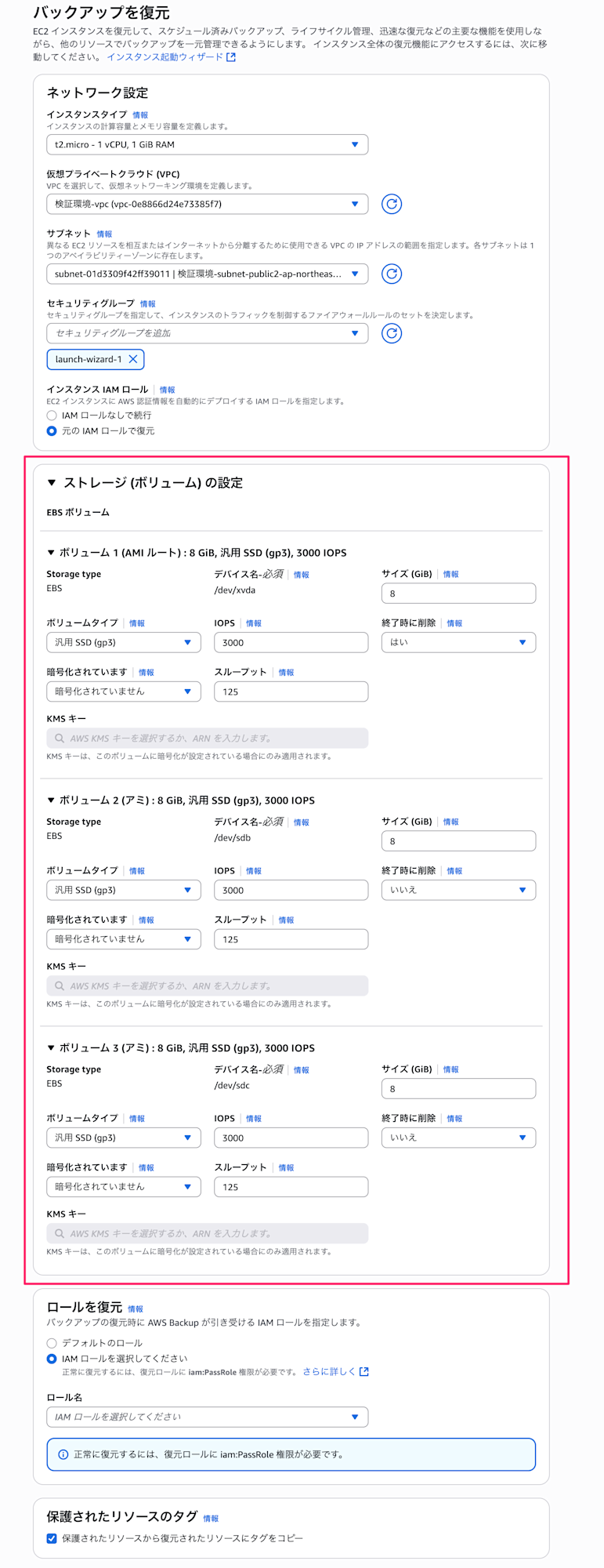Click 情報 link next to ロールを復元
This screenshot has width=604, height=1568.
136,1308
